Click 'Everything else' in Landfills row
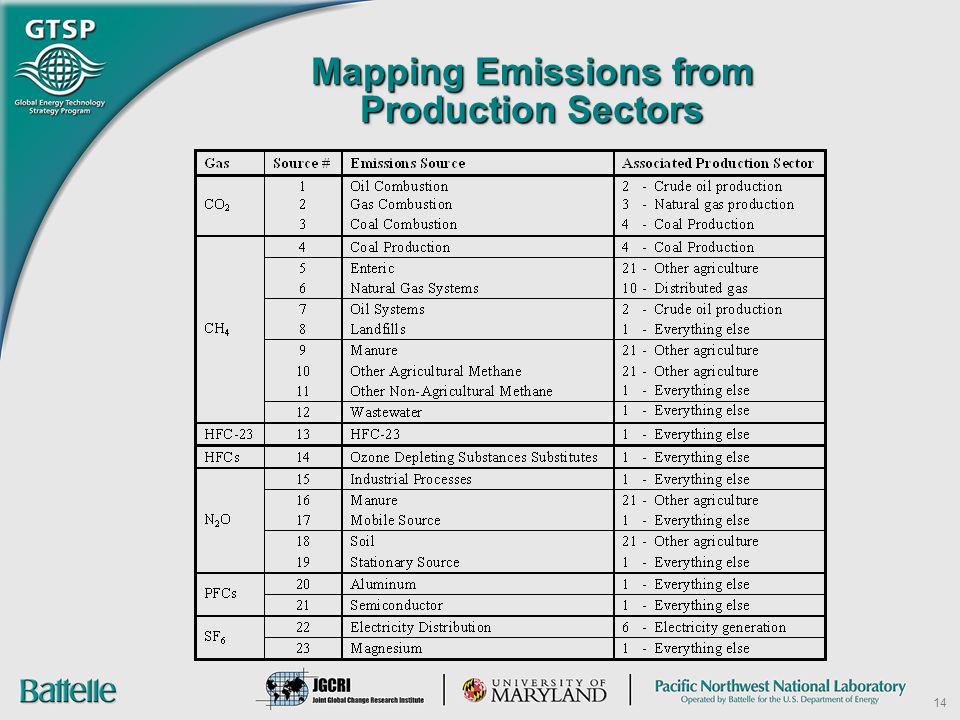The height and width of the screenshot is (720, 960). click(702, 329)
